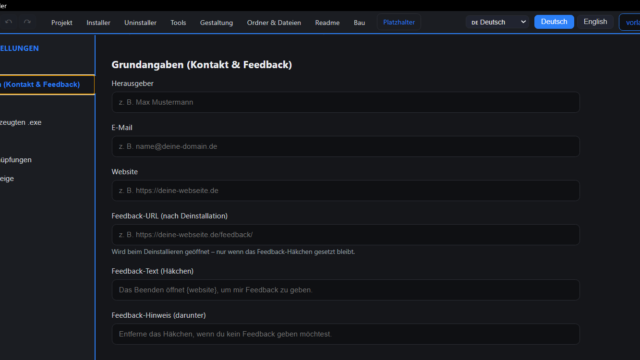This screenshot has height=360, width=640.
Task: Open the Ordner & Dateien tab
Action: pyautogui.click(x=274, y=22)
